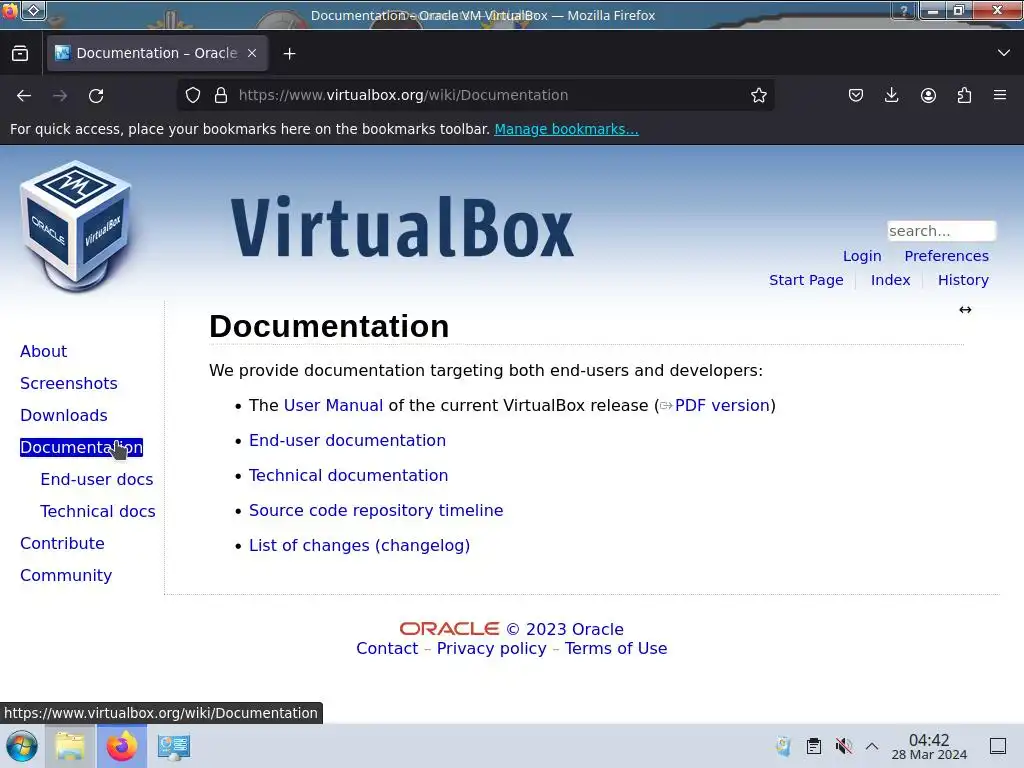The height and width of the screenshot is (768, 1024).
Task: Open the Terms of Use footer link
Action: click(x=616, y=648)
